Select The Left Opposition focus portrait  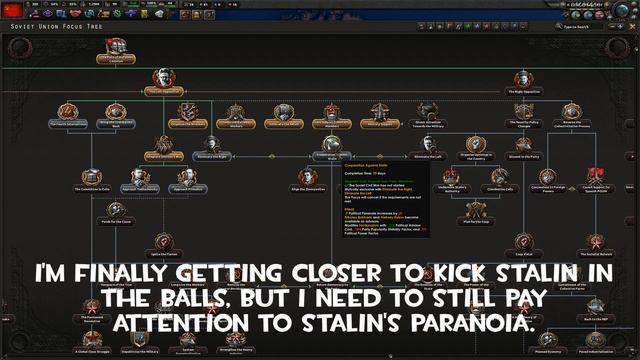pyautogui.click(x=164, y=78)
